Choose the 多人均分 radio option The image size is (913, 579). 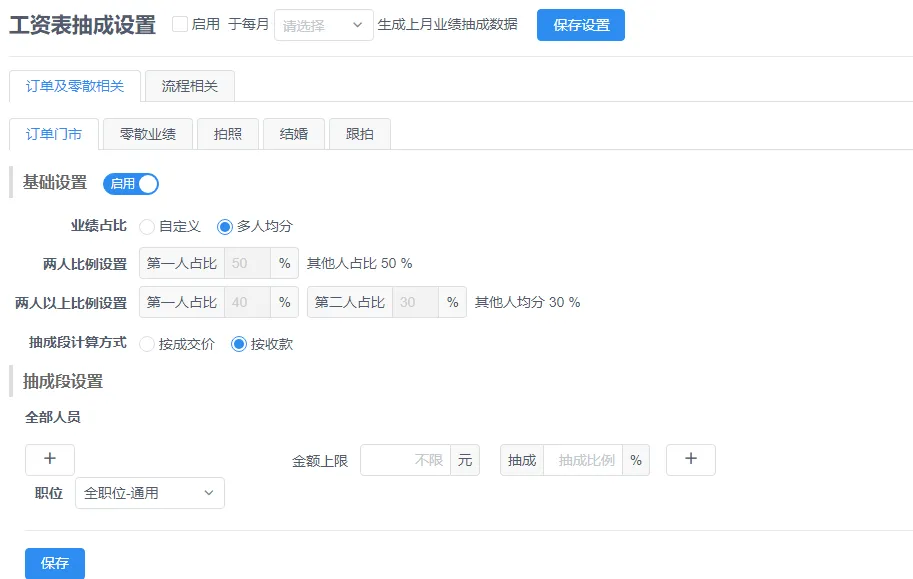tap(225, 227)
